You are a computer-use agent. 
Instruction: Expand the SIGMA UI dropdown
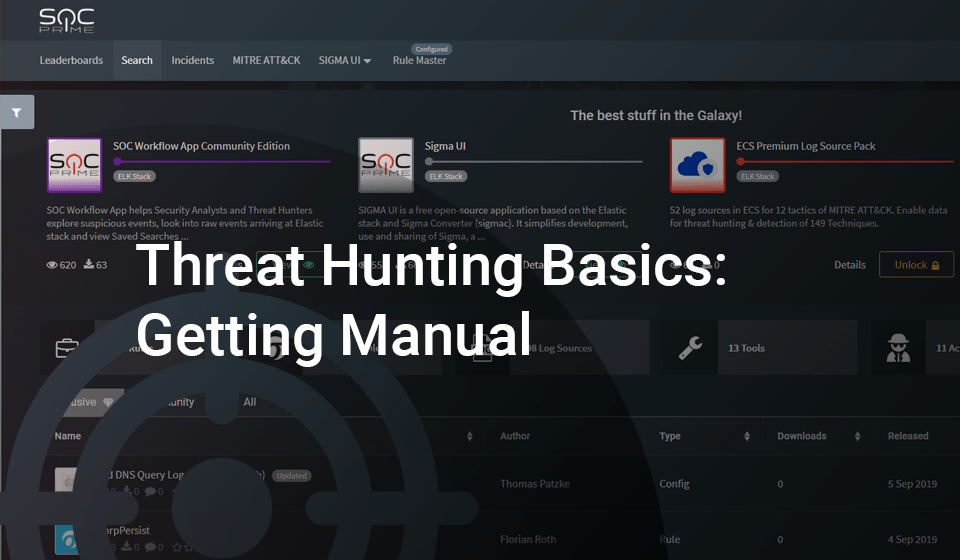coord(345,60)
